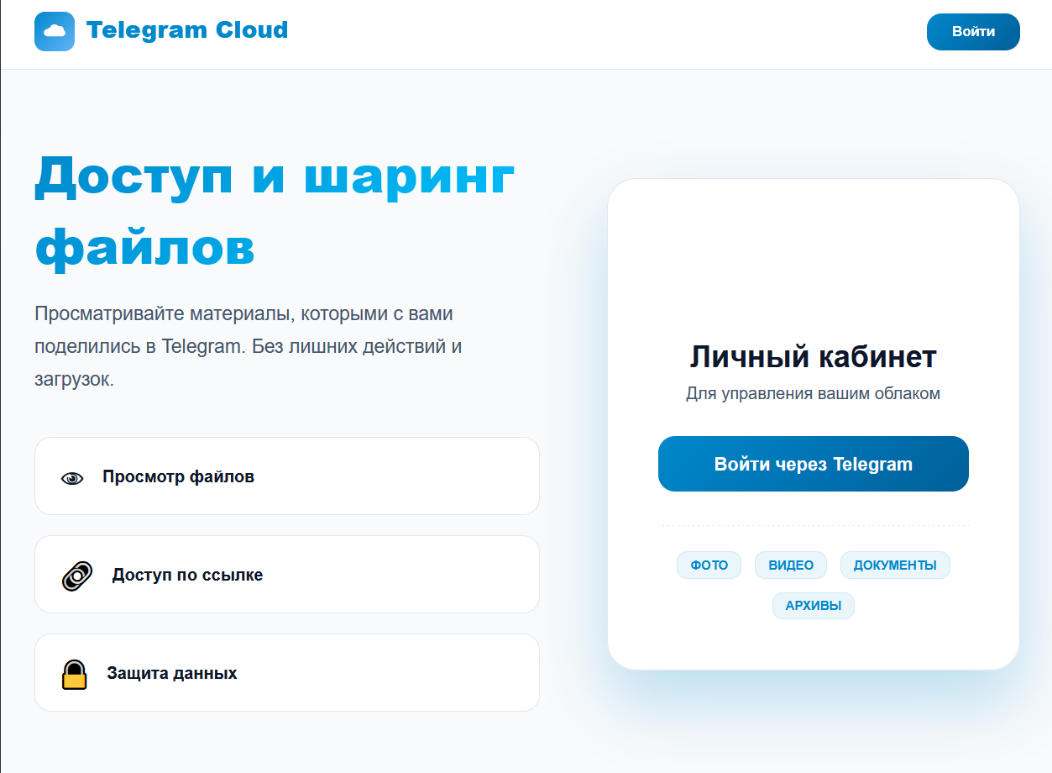Select the АРХИВЫ tag

point(813,605)
